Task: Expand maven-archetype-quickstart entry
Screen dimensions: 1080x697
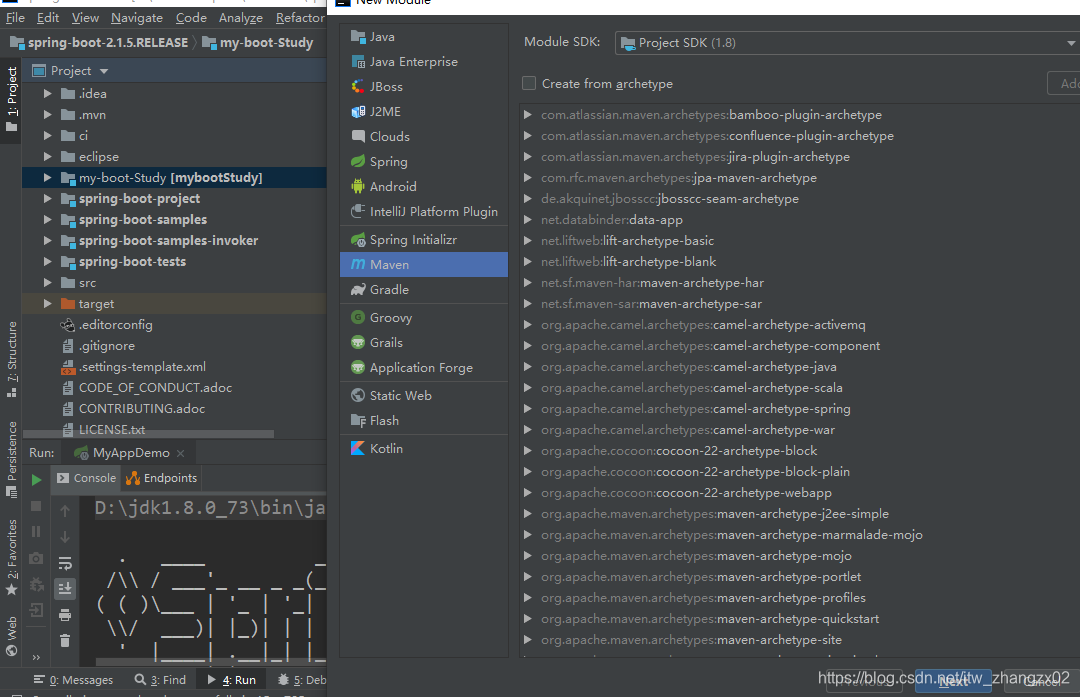Action: click(528, 618)
